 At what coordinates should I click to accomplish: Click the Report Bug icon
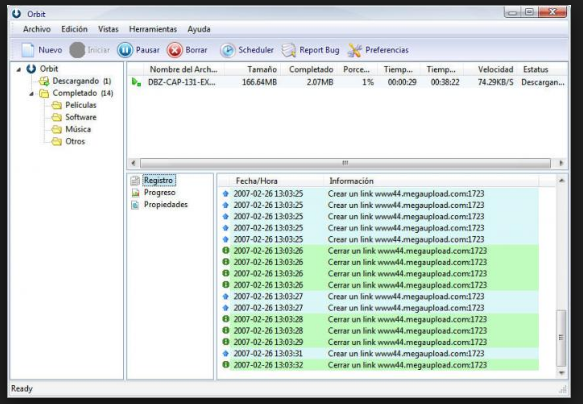click(x=289, y=50)
